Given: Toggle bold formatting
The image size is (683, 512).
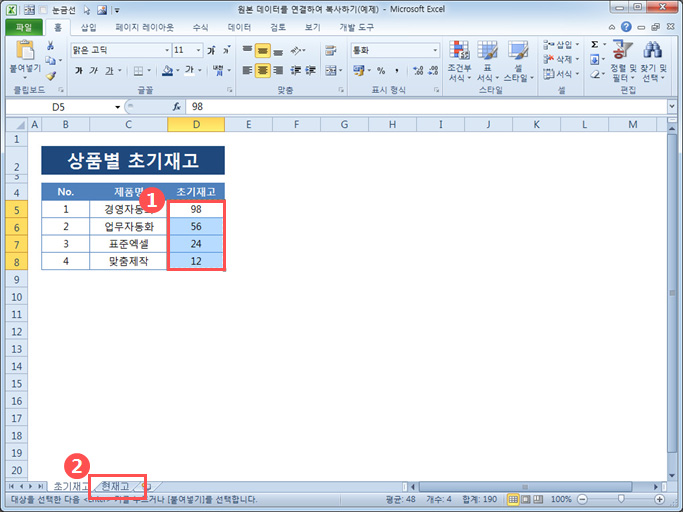Looking at the screenshot, I should pyautogui.click(x=79, y=70).
